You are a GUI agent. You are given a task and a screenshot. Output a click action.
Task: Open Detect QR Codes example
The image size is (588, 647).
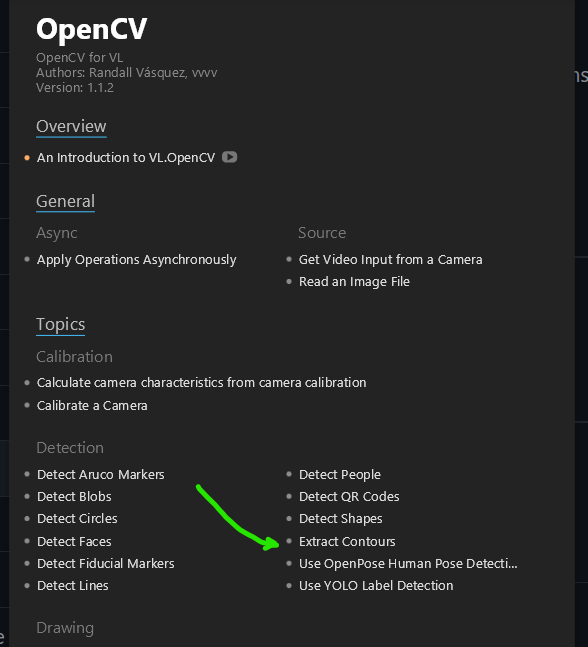coord(349,496)
